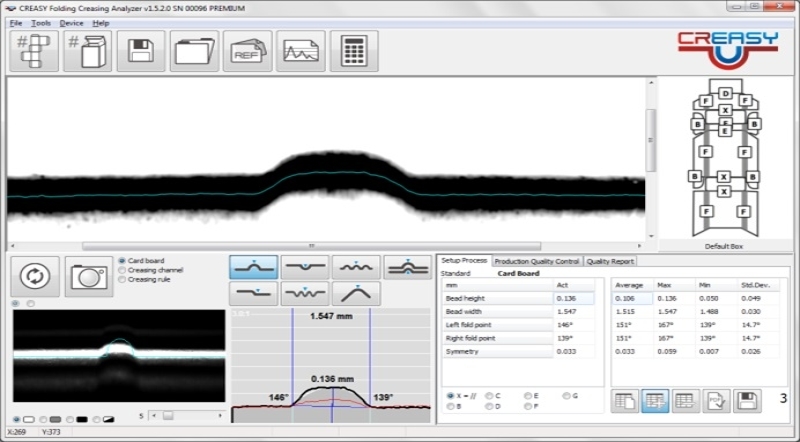This screenshot has width=800, height=442.
Task: Open the Help menu
Action: point(101,23)
